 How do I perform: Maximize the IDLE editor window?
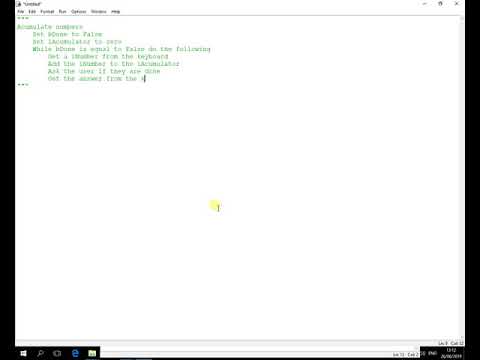click(440, 4)
